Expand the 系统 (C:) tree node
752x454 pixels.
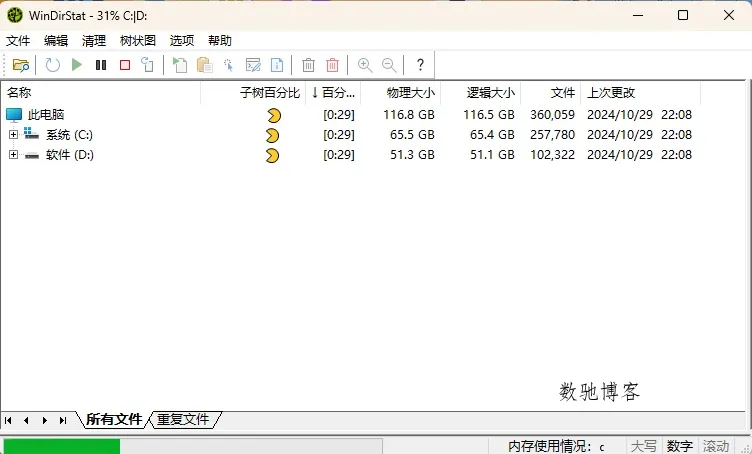(x=13, y=135)
